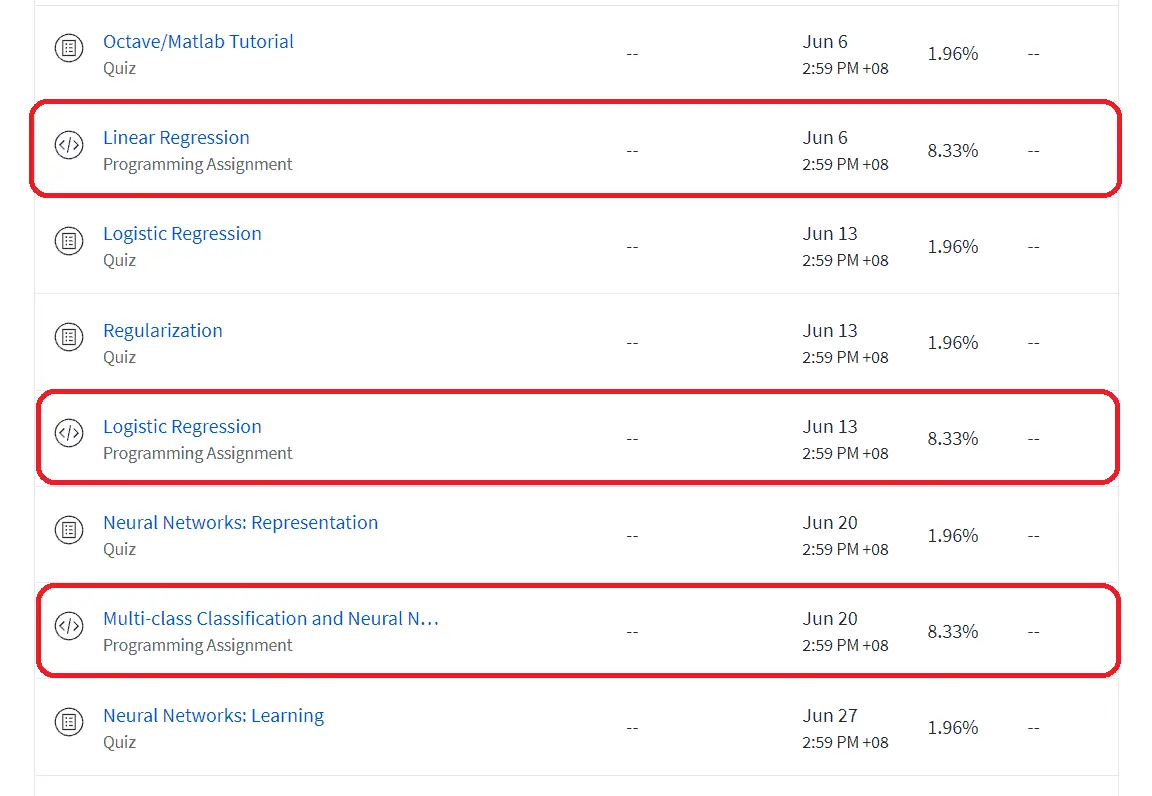Image resolution: width=1152 pixels, height=796 pixels.
Task: Select the code icon for Logistic Regression assignment
Action: point(68,434)
